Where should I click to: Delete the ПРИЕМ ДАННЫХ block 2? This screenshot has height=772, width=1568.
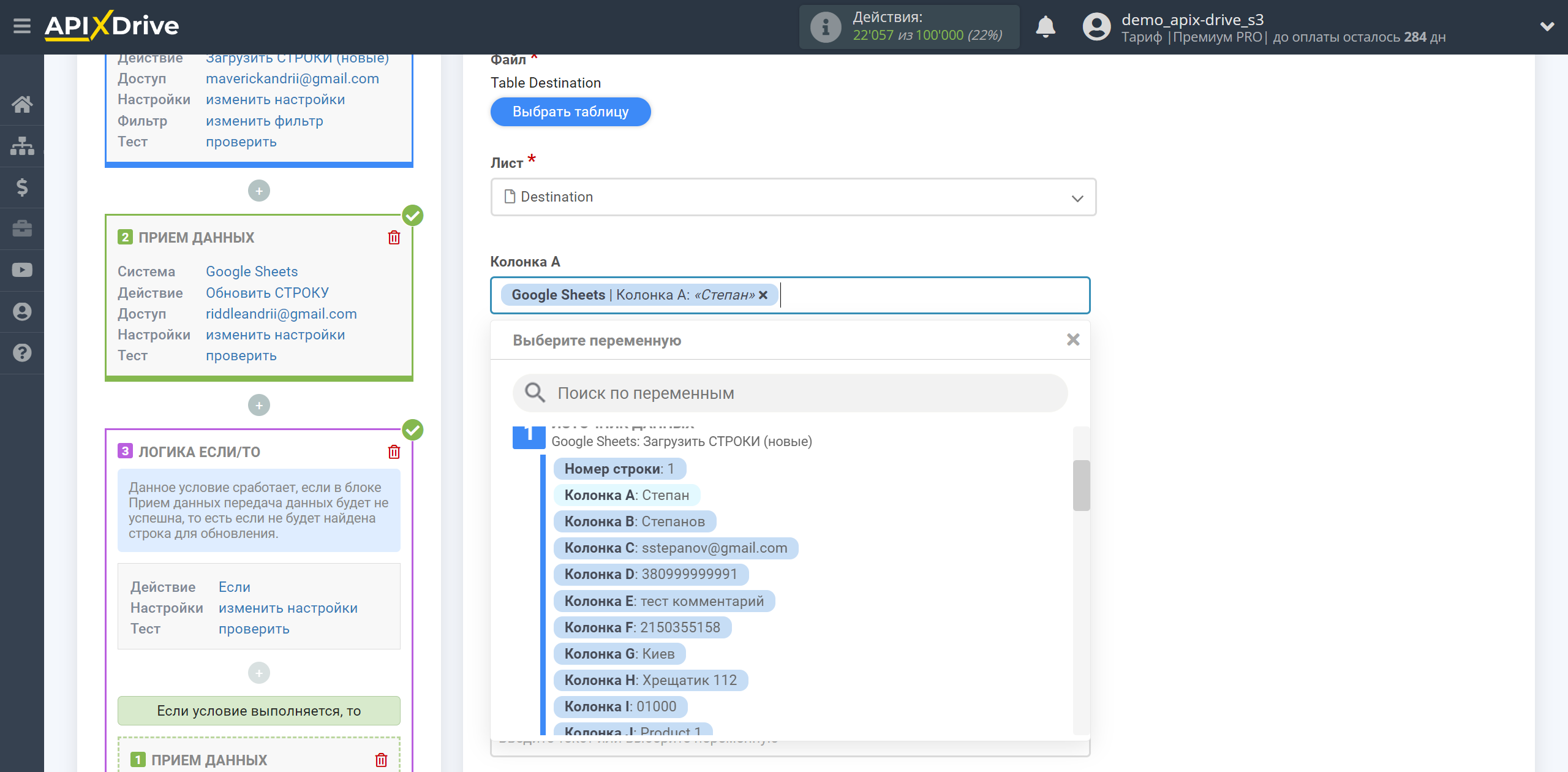tap(394, 238)
